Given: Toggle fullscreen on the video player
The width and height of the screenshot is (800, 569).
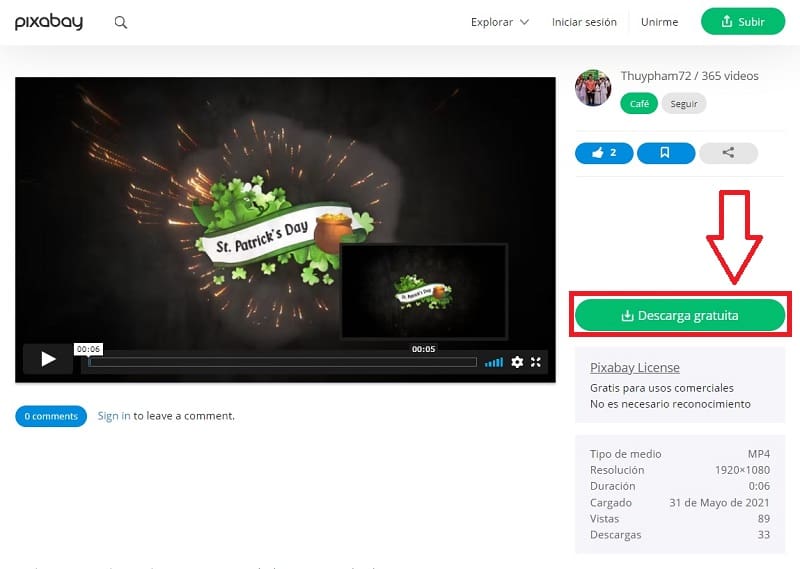Looking at the screenshot, I should pos(535,362).
